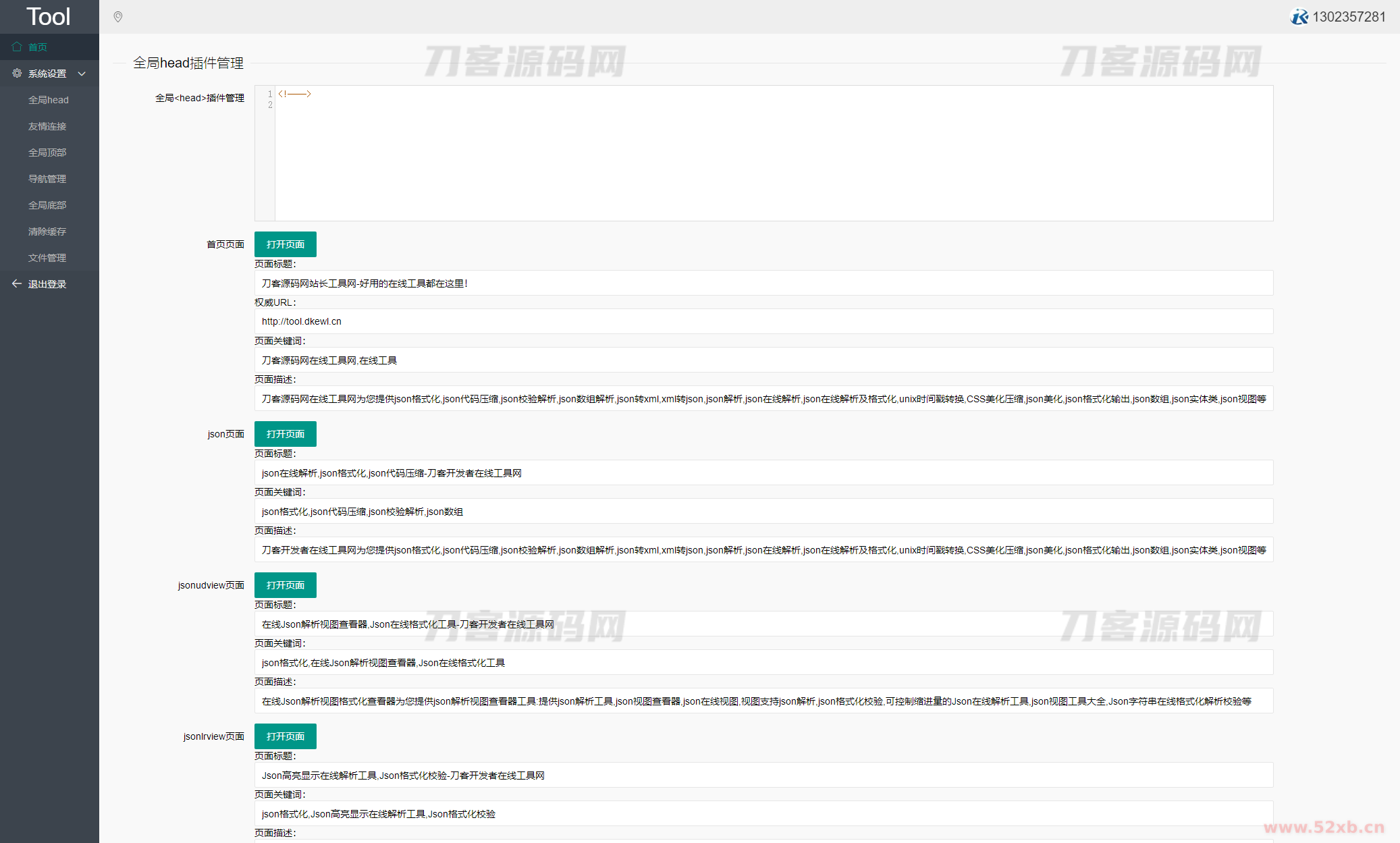1400x843 pixels.
Task: Open the 全局head menu item
Action: tap(49, 100)
